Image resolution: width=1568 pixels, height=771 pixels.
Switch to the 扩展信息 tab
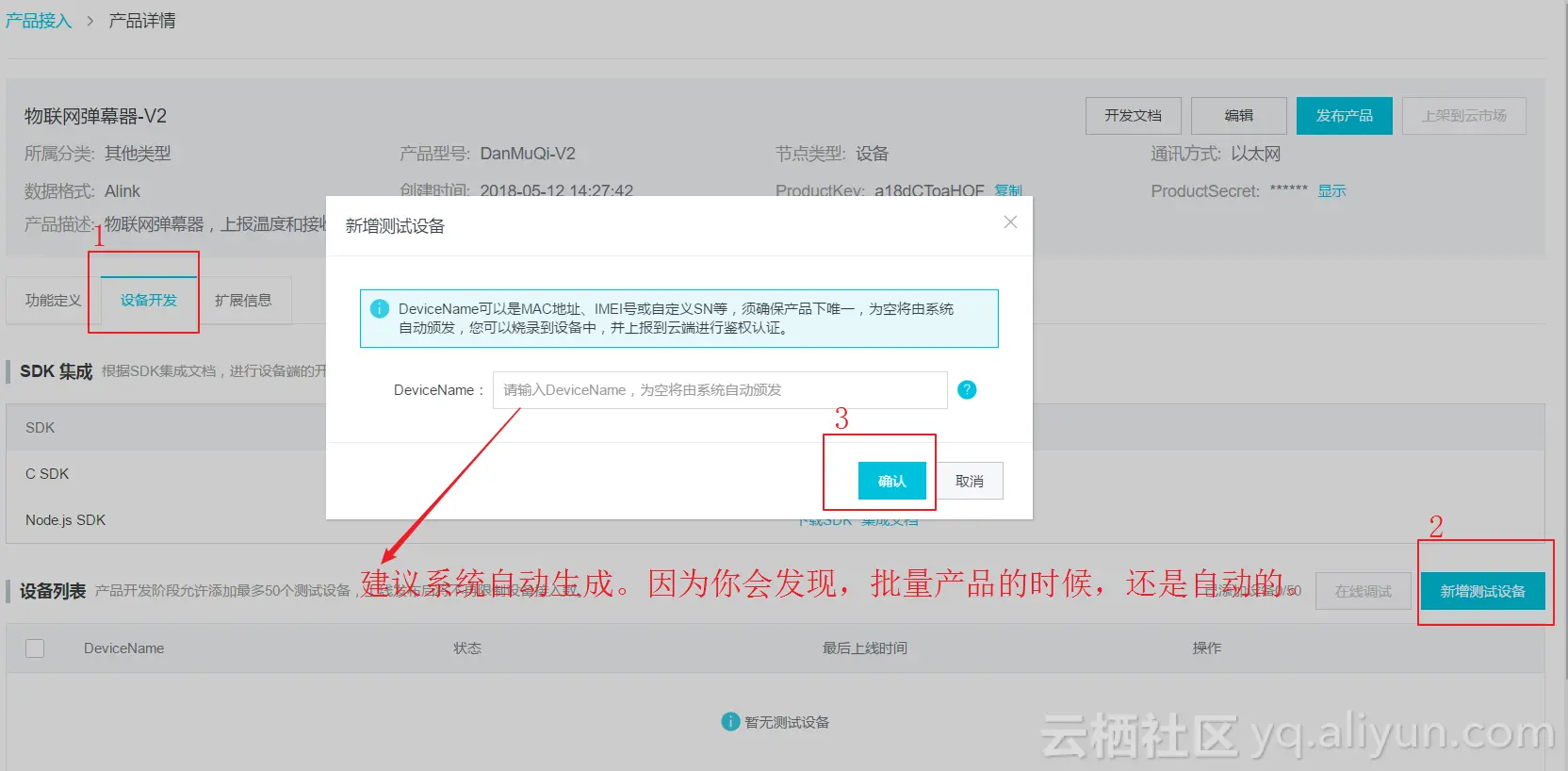tap(243, 301)
